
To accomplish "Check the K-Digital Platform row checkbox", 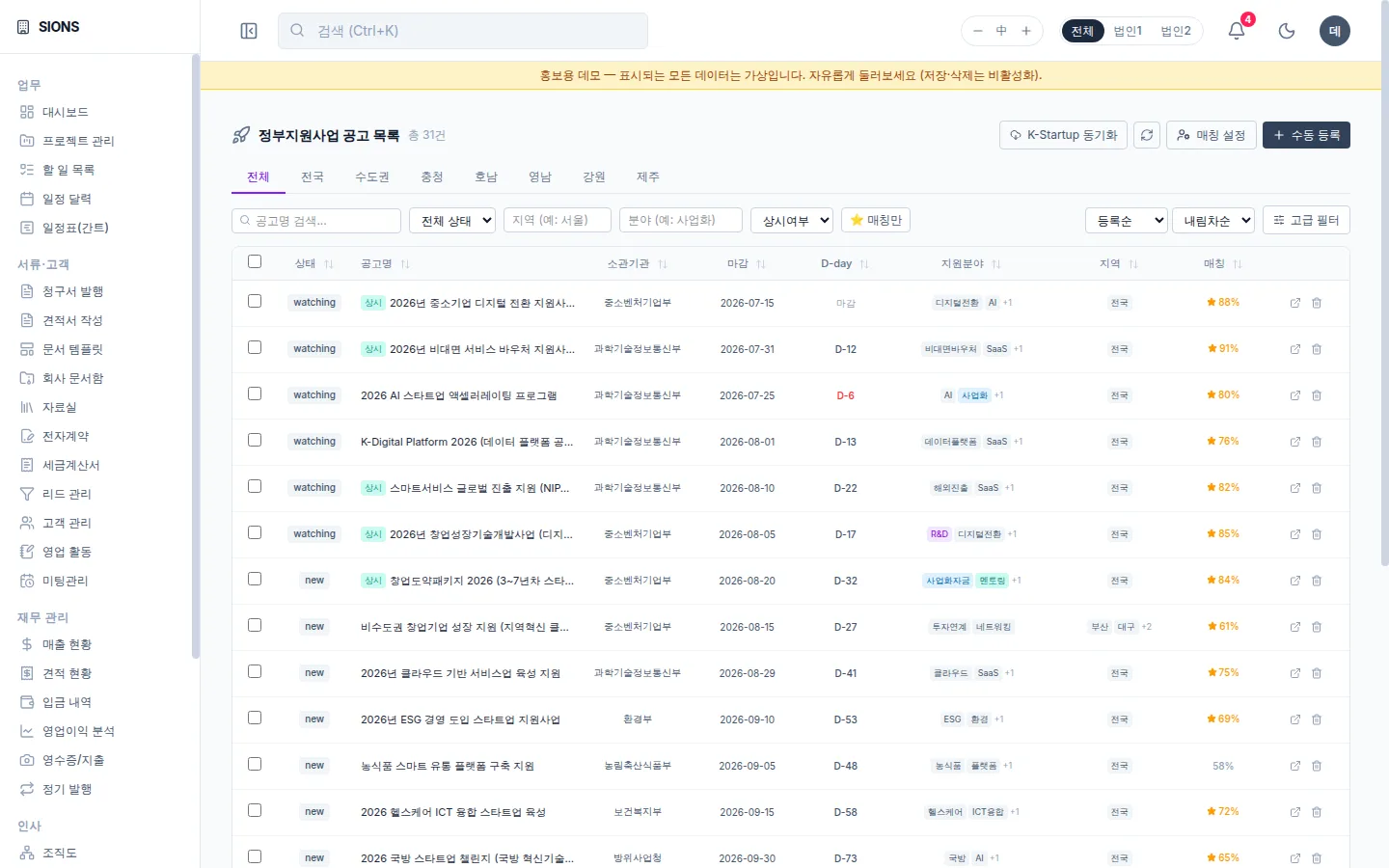I will pos(255,440).
